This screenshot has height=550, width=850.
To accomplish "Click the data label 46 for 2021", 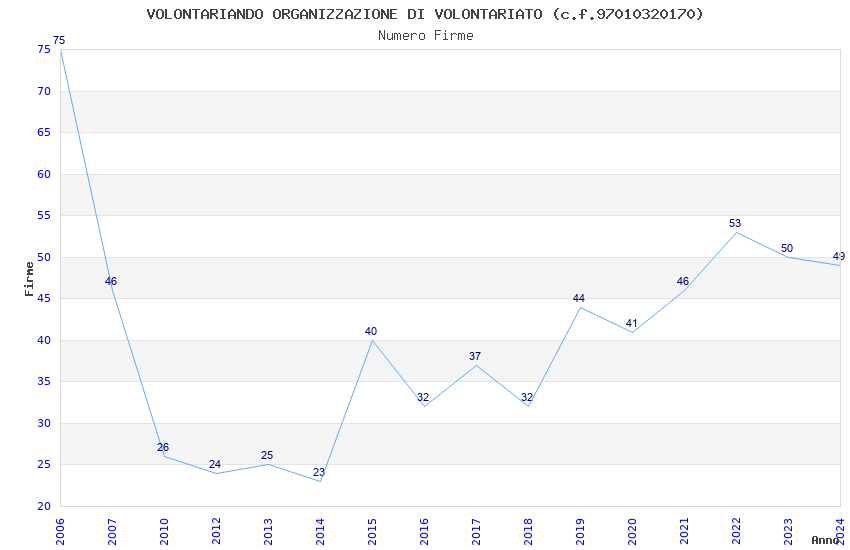I will [x=683, y=282].
